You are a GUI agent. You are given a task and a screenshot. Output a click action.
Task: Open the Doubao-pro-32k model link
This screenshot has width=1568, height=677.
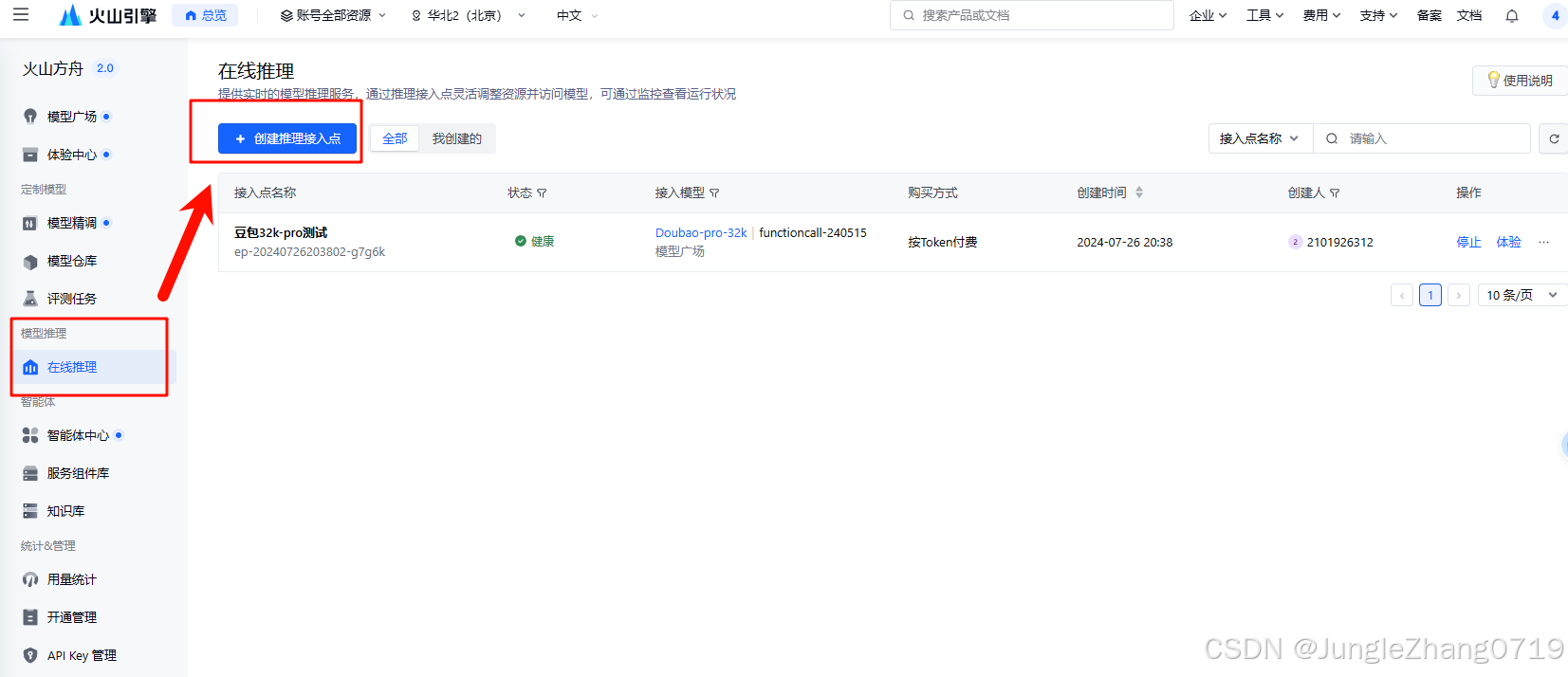pyautogui.click(x=701, y=232)
